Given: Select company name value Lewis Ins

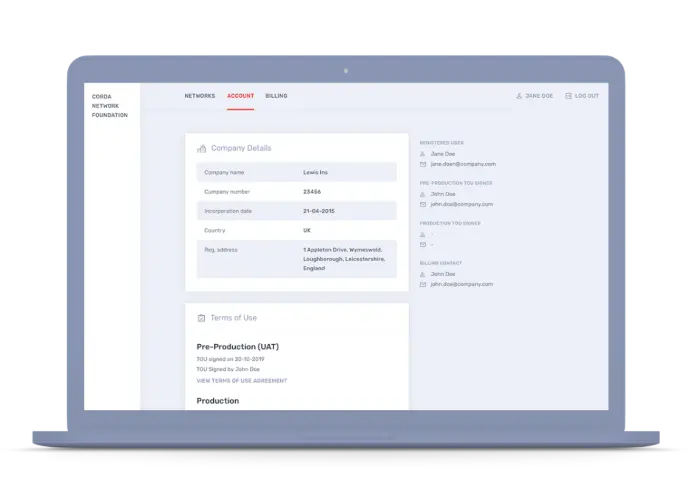Looking at the screenshot, I should coord(316,172).
